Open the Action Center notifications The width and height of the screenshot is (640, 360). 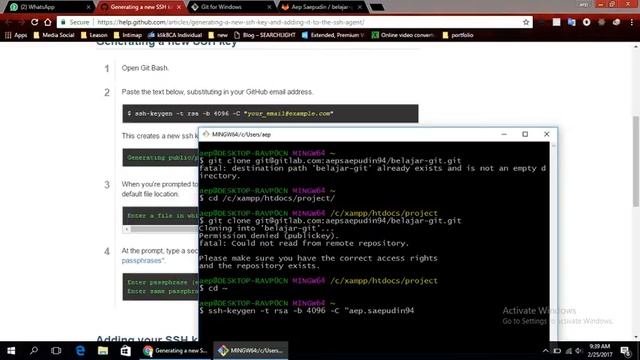point(625,351)
